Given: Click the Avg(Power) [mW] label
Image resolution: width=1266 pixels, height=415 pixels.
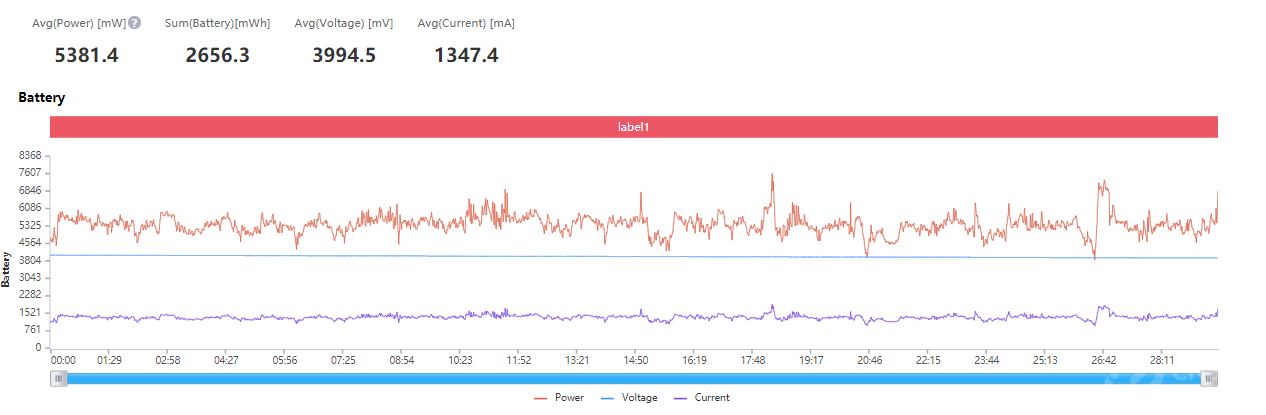Looking at the screenshot, I should click(79, 23).
